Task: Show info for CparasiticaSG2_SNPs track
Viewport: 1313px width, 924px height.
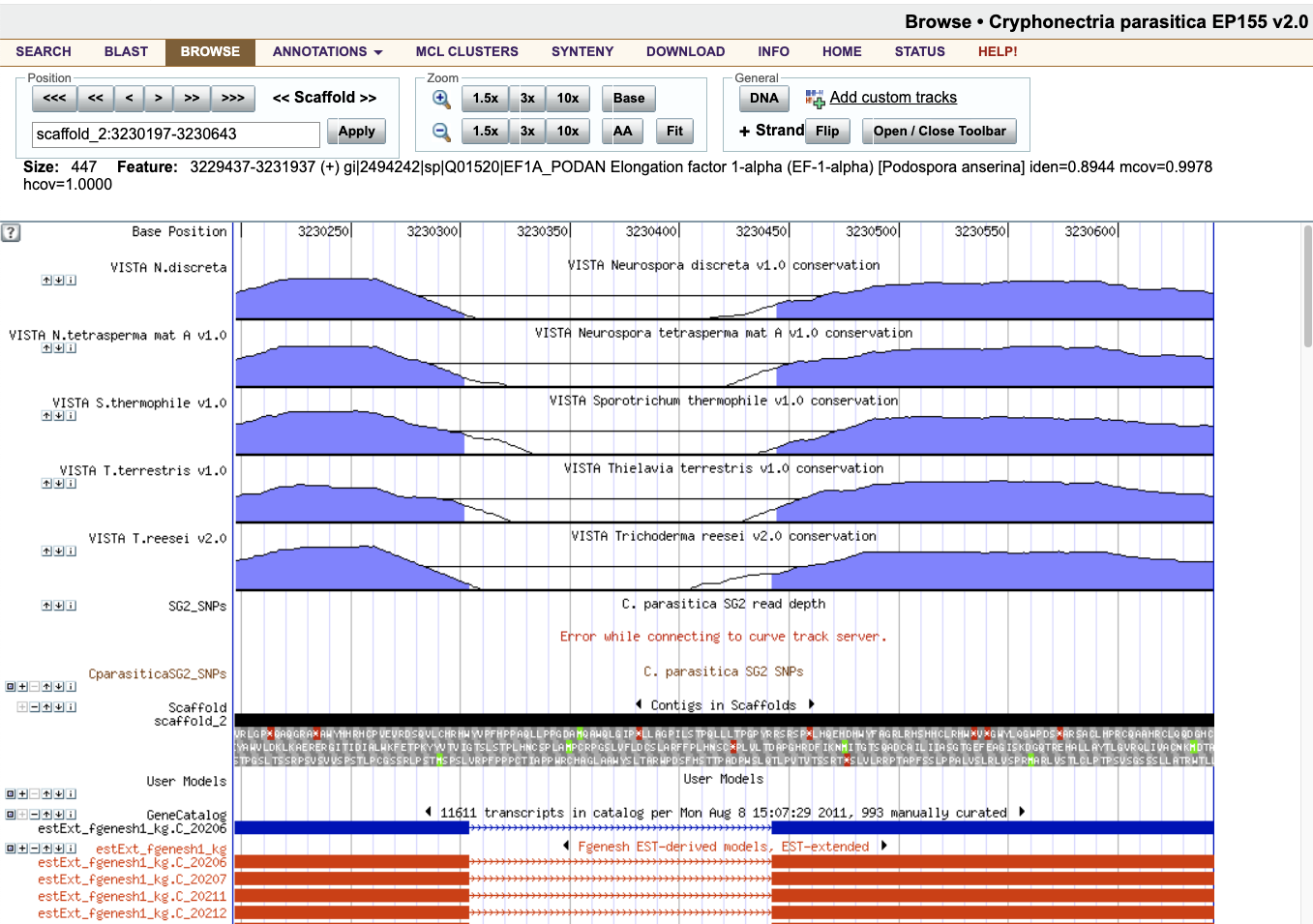Action: 71,687
